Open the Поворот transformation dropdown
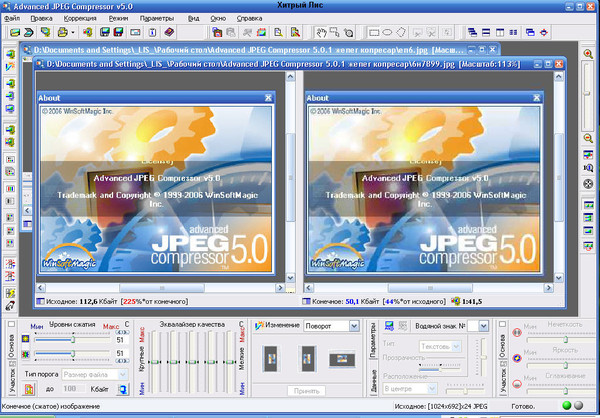Viewport: 600px width, 418px height. click(354, 326)
